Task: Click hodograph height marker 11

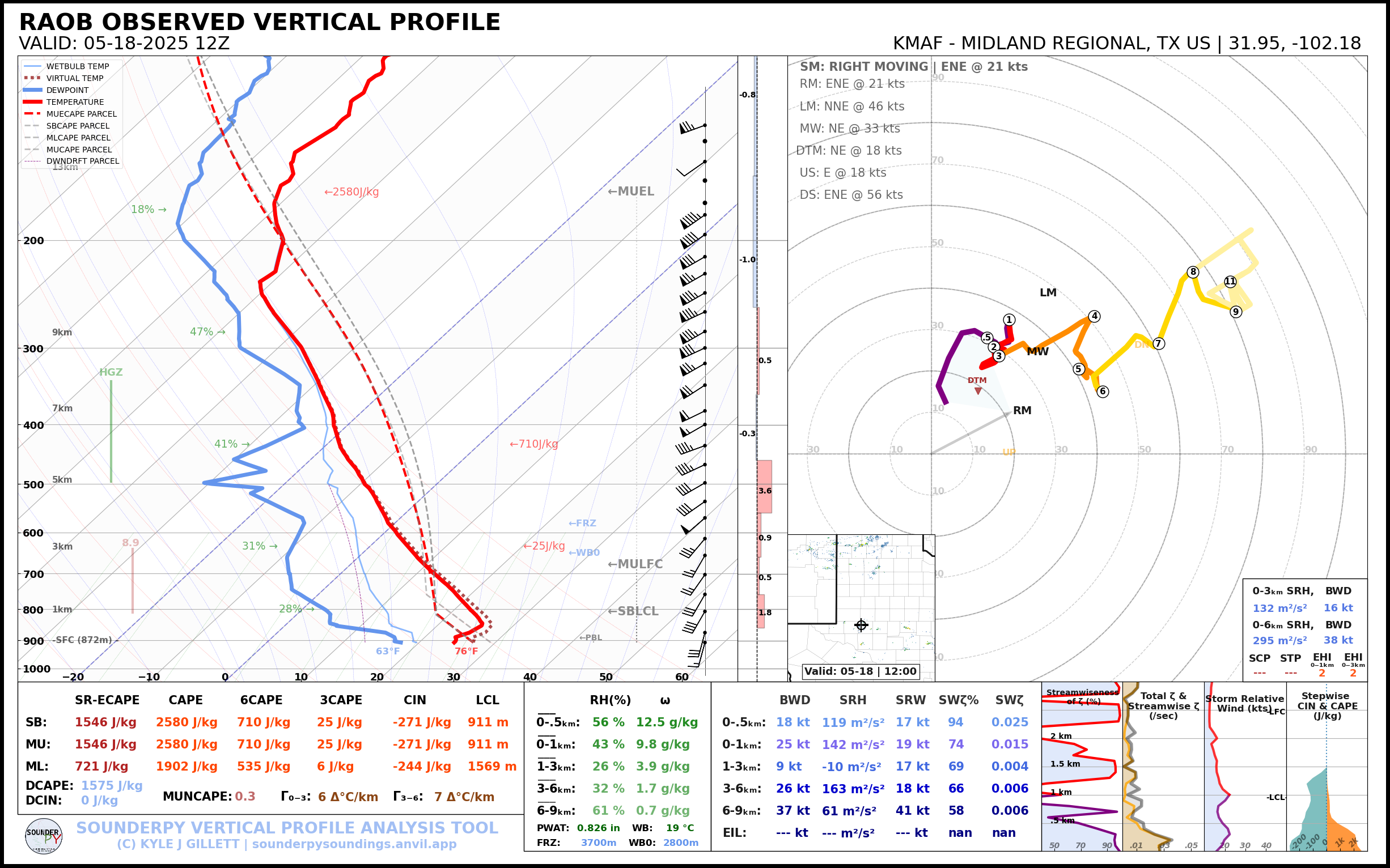Action: coord(1230,281)
